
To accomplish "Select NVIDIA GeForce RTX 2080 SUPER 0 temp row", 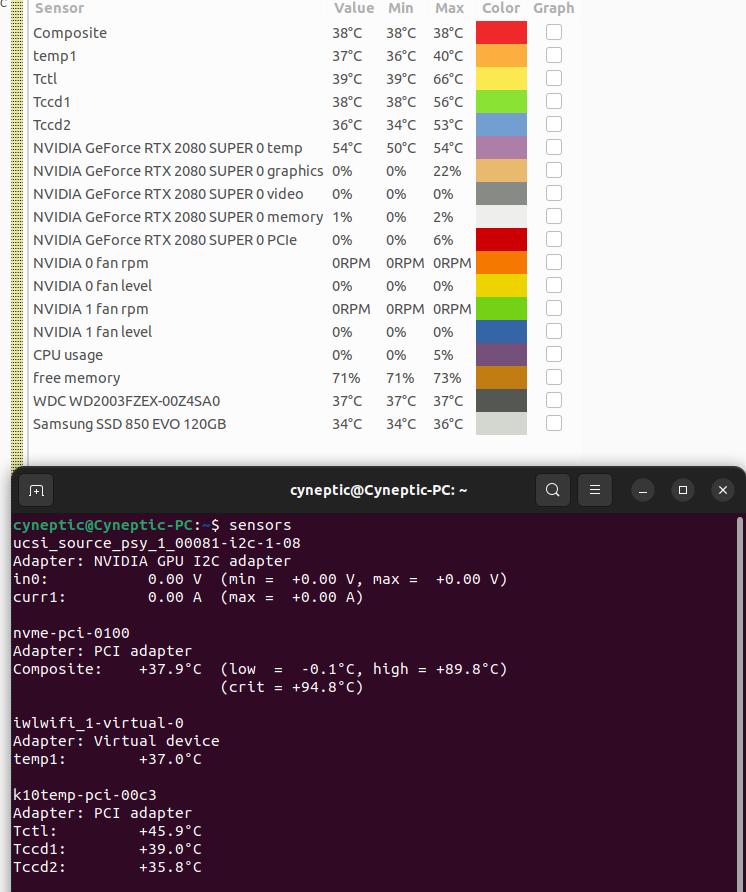I will pyautogui.click(x=167, y=148).
